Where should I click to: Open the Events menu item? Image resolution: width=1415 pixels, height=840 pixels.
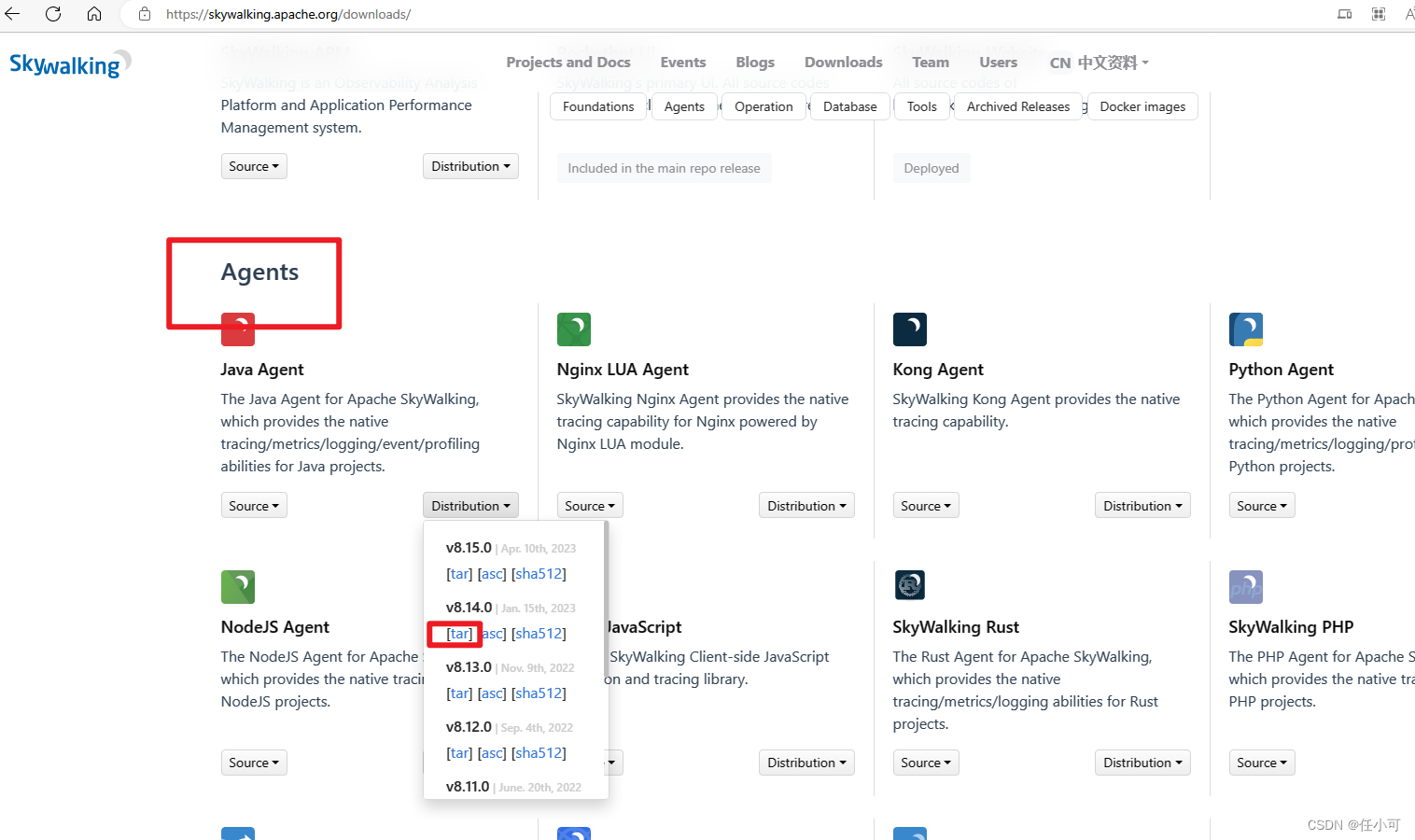click(x=683, y=63)
